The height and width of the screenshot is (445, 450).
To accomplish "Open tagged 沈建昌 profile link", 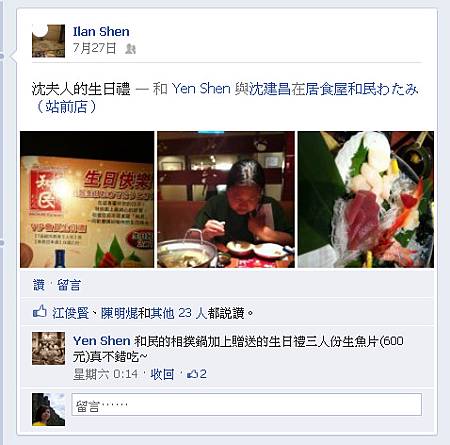I will click(270, 89).
